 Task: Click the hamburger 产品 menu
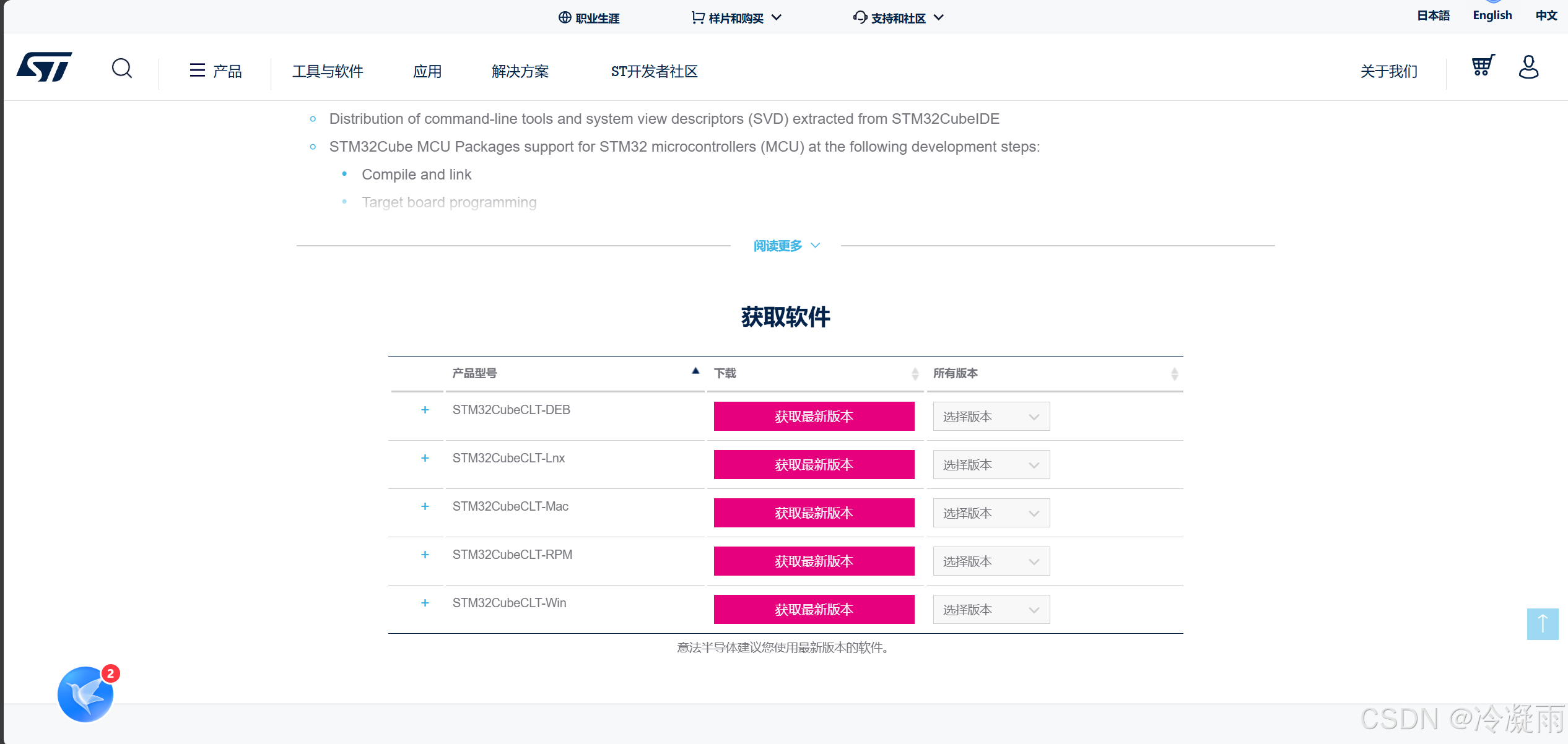[x=216, y=71]
